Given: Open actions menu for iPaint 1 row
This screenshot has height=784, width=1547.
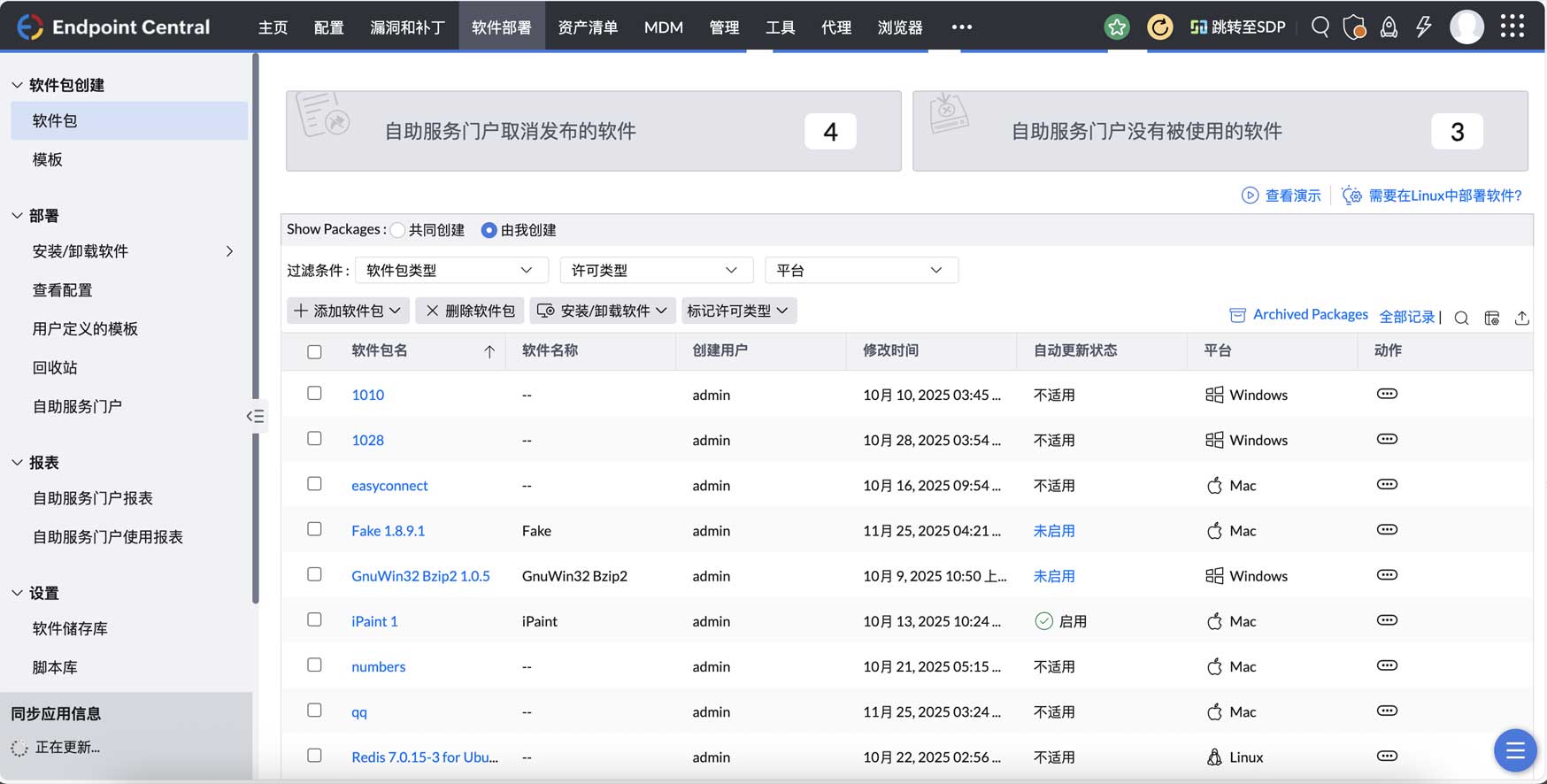Looking at the screenshot, I should click(1387, 620).
